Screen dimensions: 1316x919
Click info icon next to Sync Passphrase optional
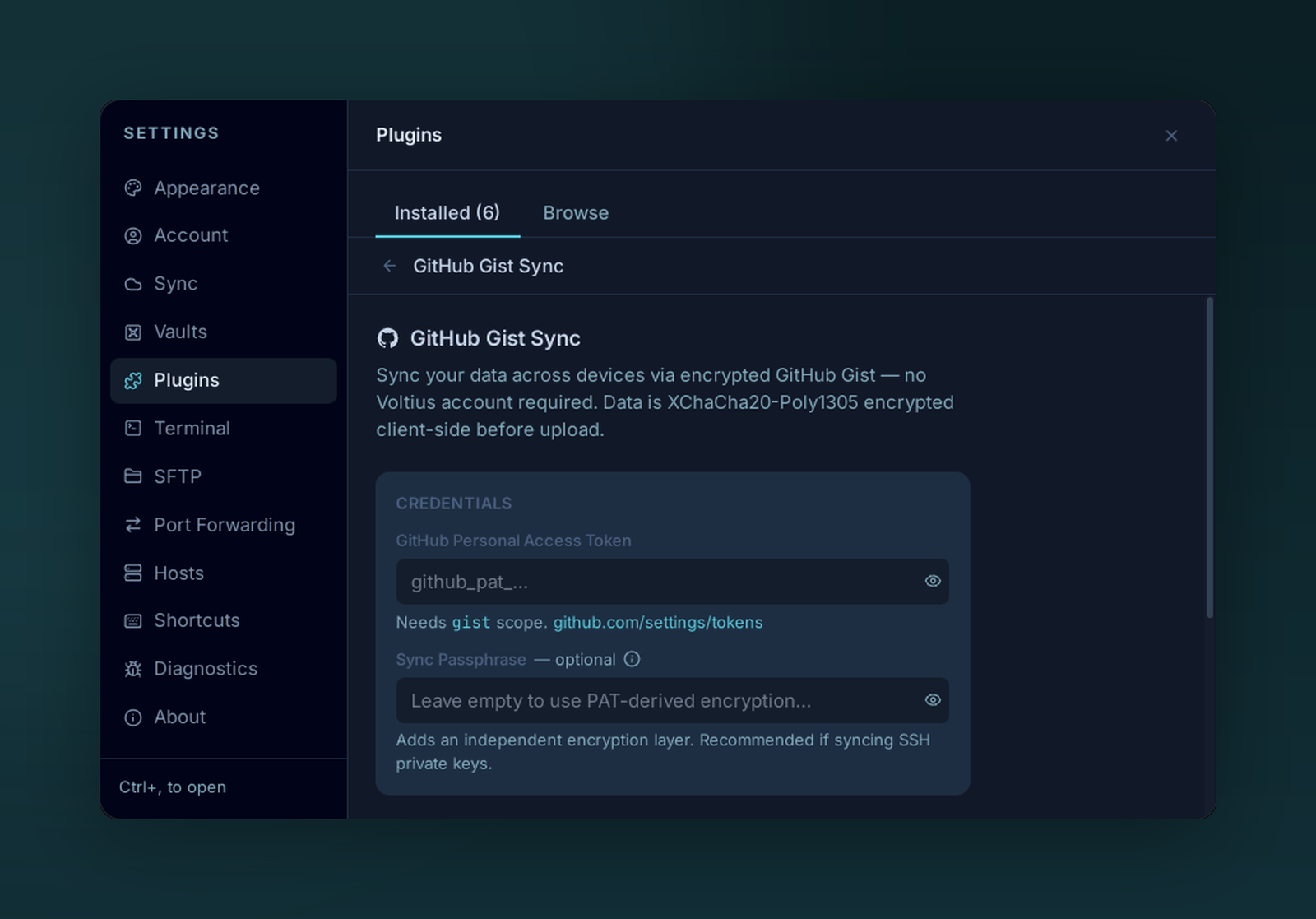[632, 659]
